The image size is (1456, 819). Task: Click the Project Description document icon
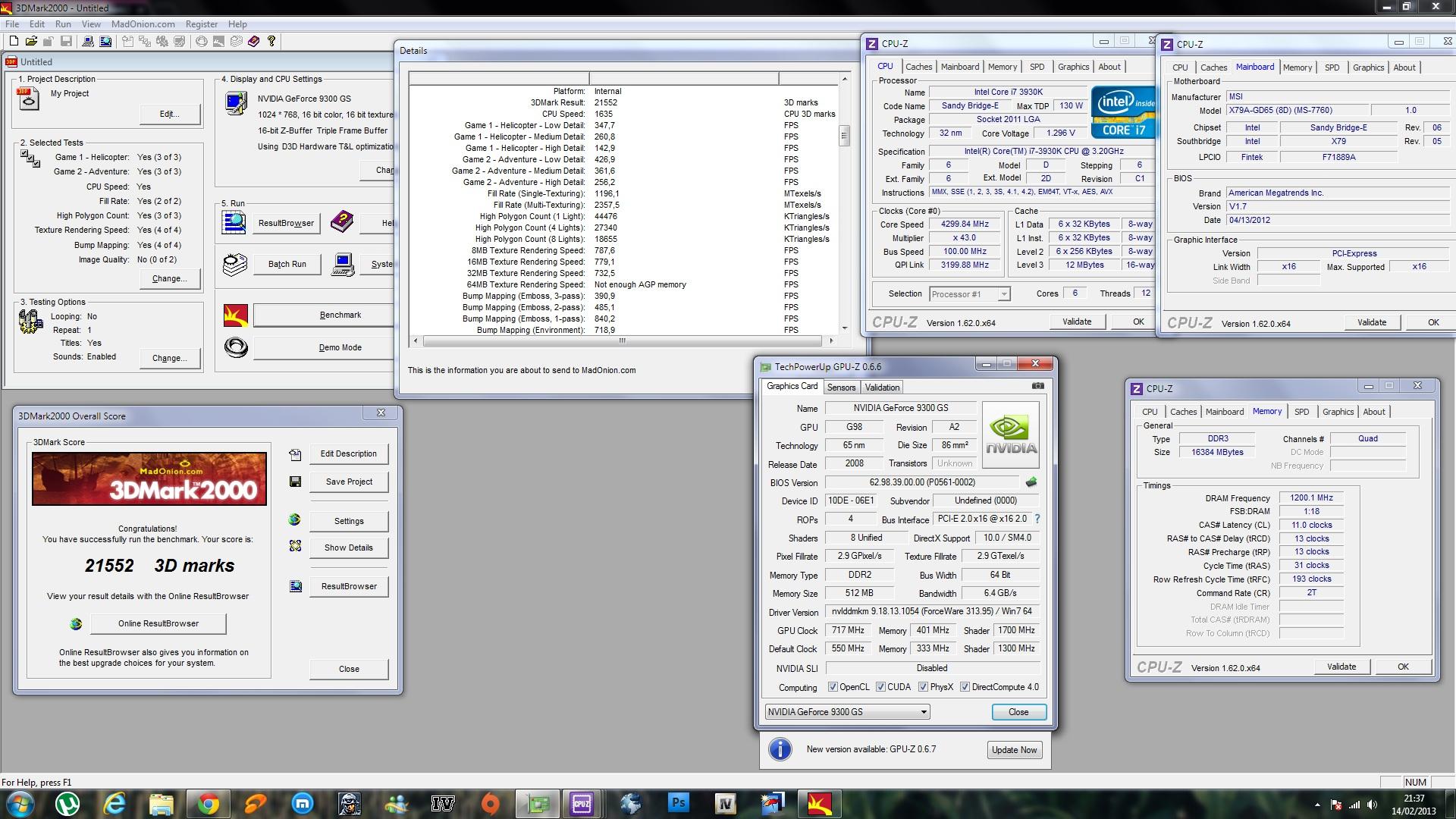[29, 99]
